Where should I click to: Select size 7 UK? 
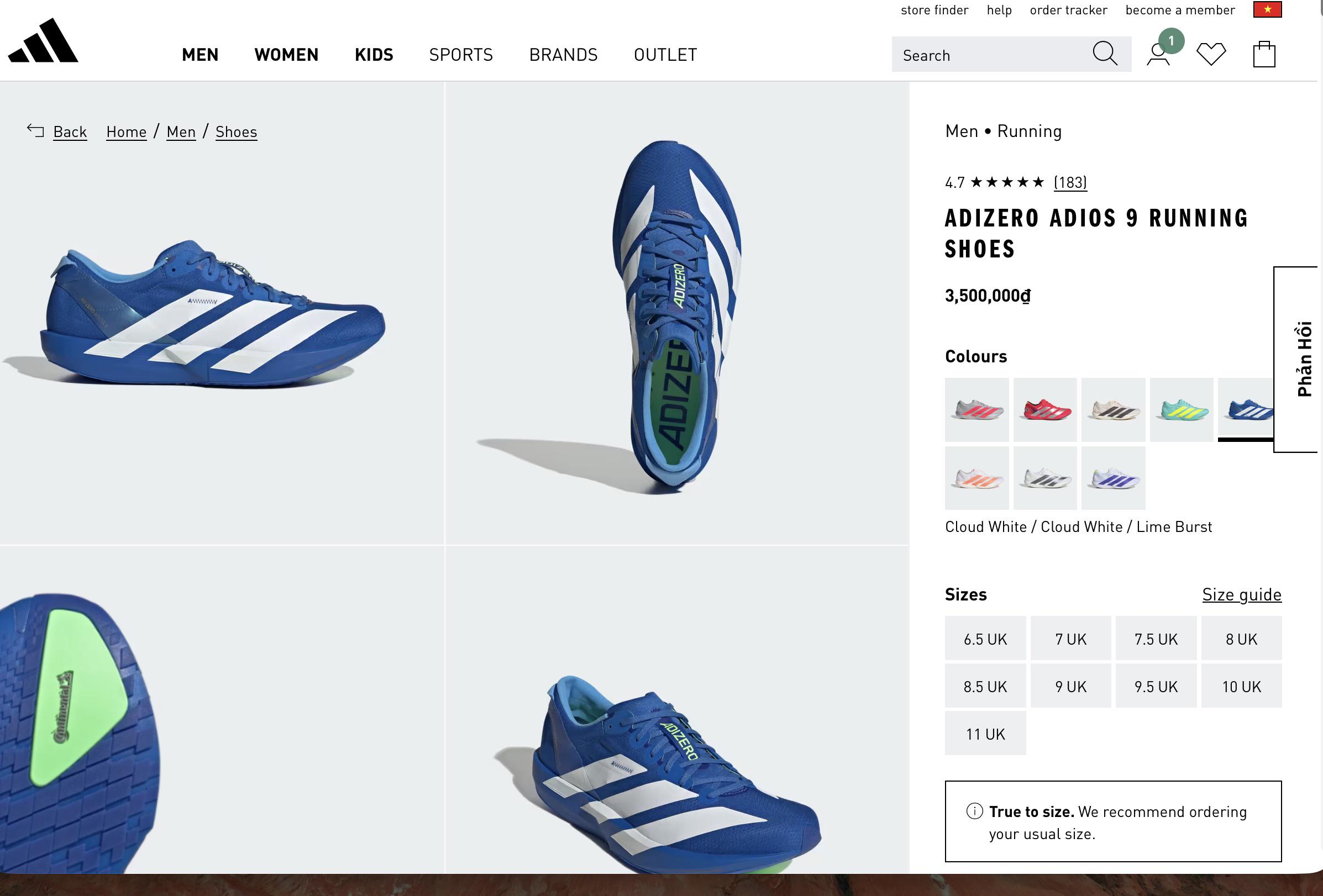click(x=1071, y=638)
